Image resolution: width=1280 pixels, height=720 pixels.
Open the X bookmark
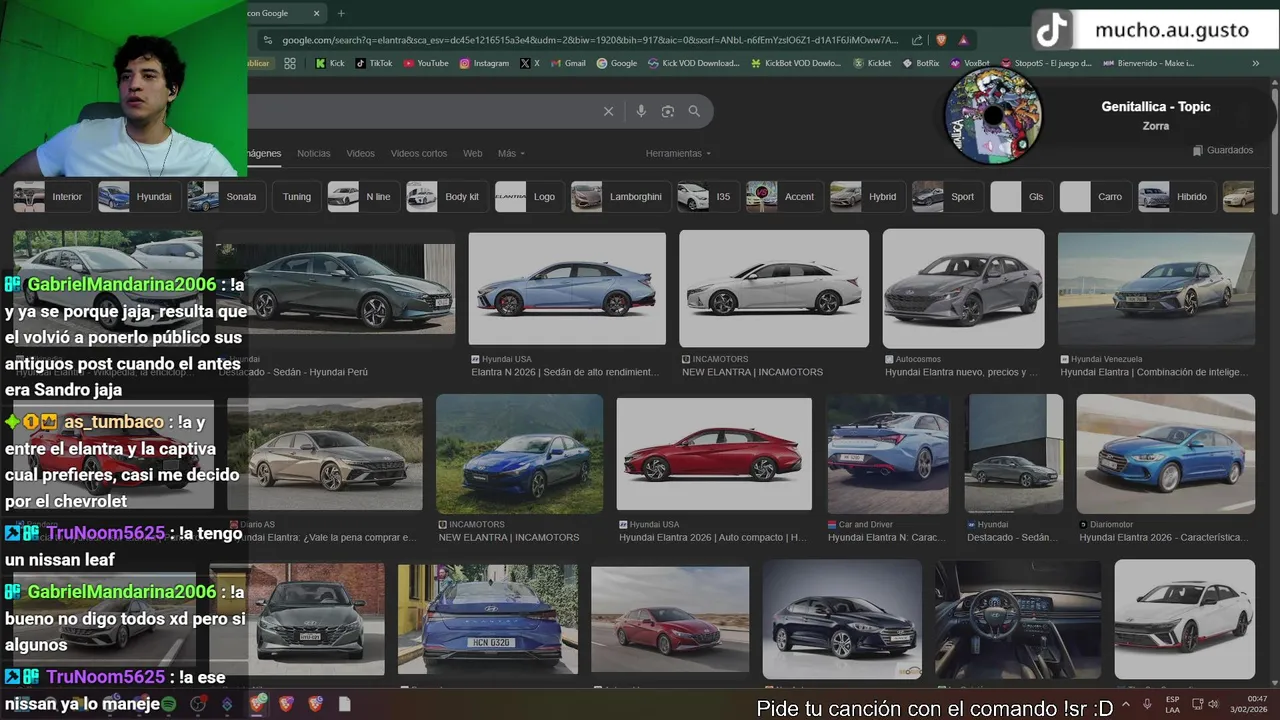click(530, 63)
